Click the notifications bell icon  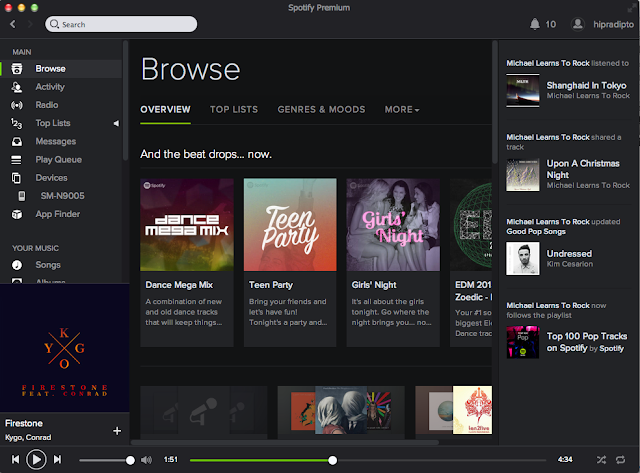pyautogui.click(x=534, y=24)
